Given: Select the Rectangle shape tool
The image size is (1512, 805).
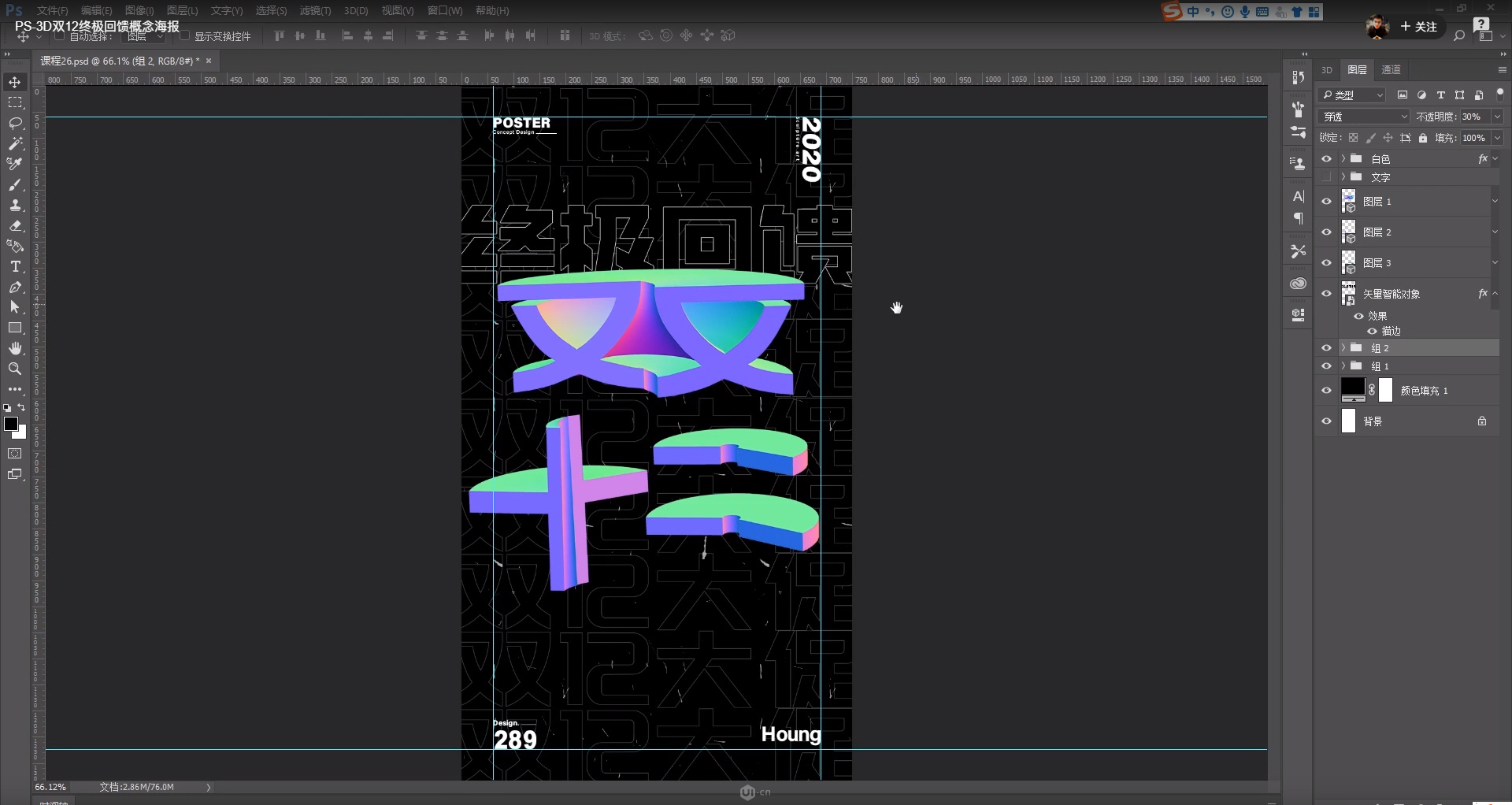Looking at the screenshot, I should (15, 328).
